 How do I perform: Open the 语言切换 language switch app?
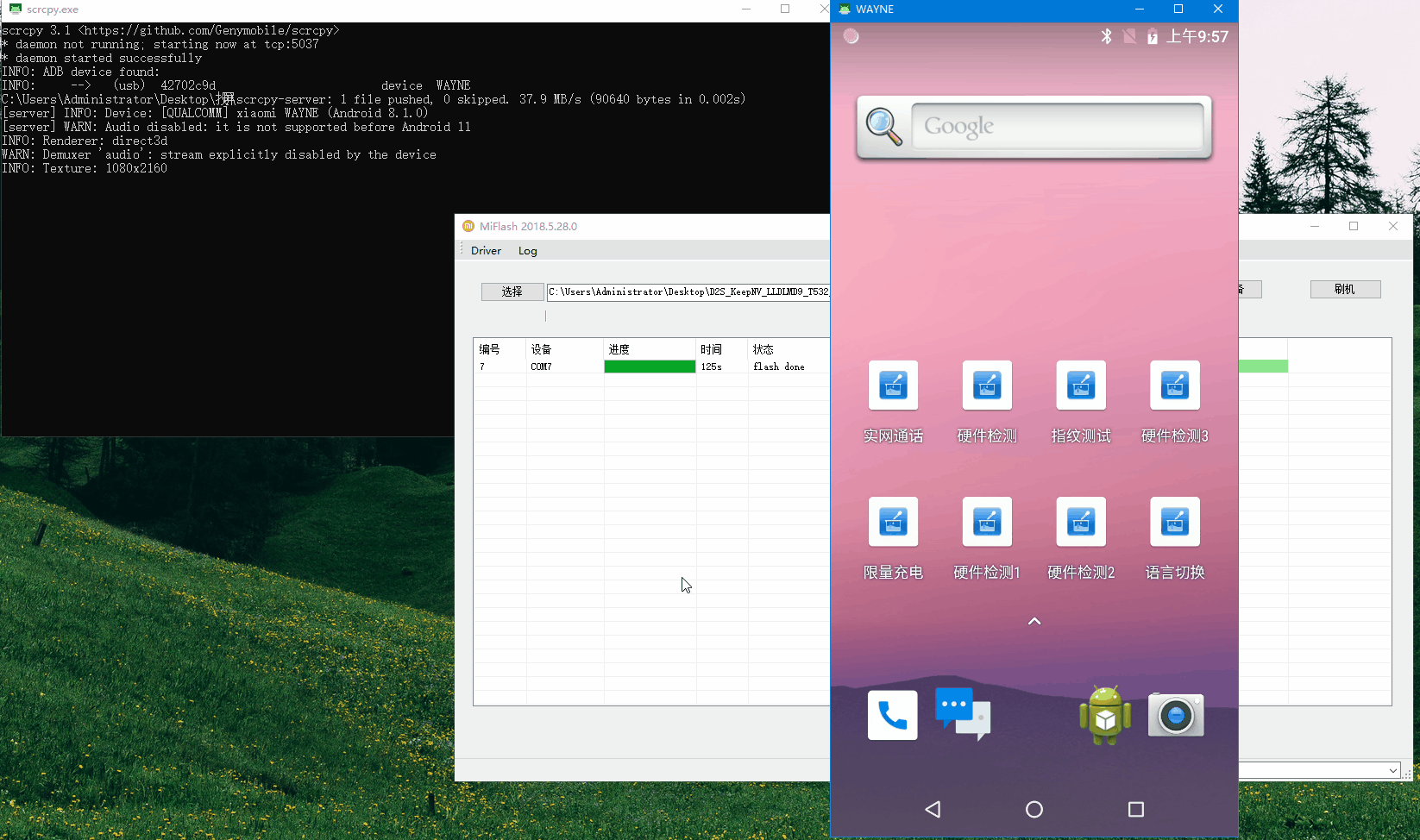1175,522
